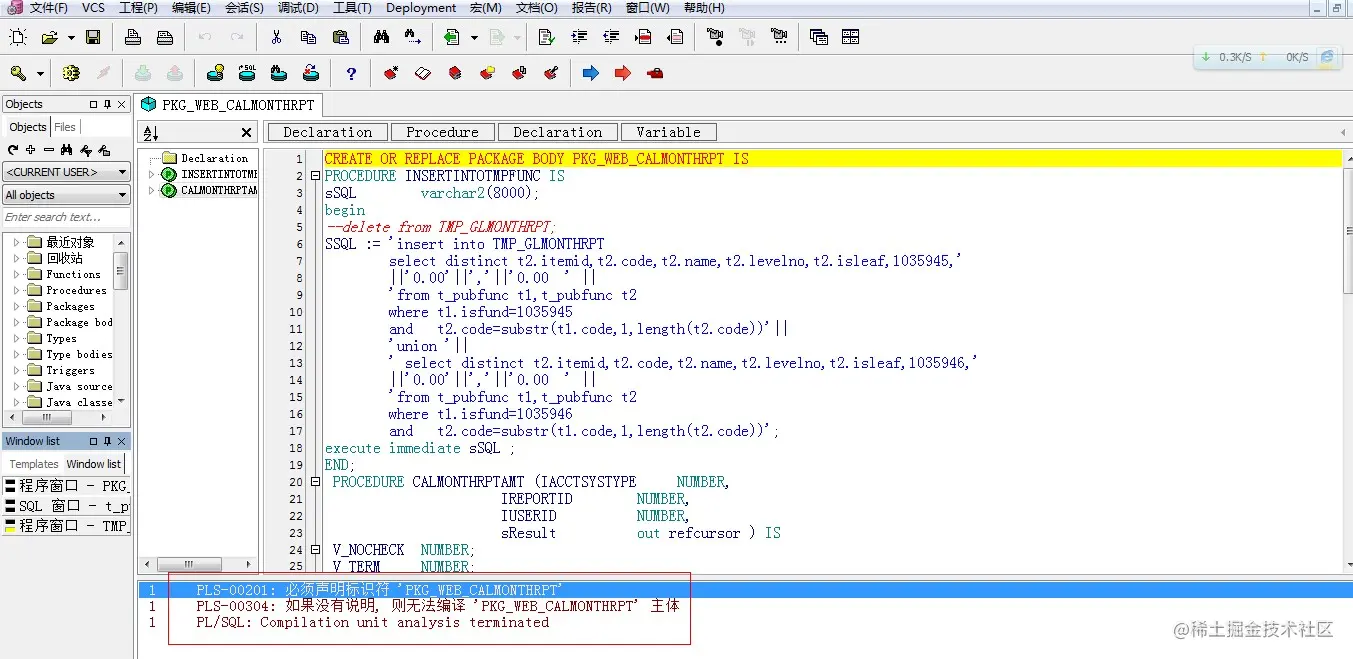The image size is (1353, 659).
Task: Pin the Objects panel with the pushpin
Action: click(108, 104)
